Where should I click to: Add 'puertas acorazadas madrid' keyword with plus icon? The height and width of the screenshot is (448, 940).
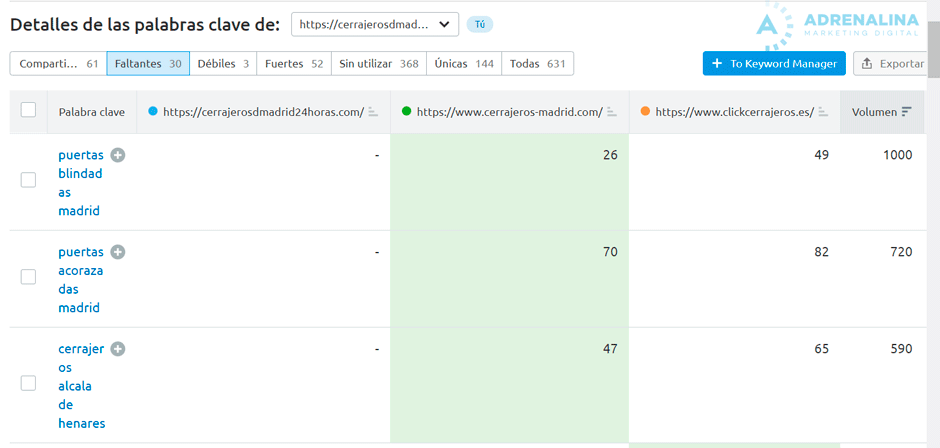[x=118, y=252]
